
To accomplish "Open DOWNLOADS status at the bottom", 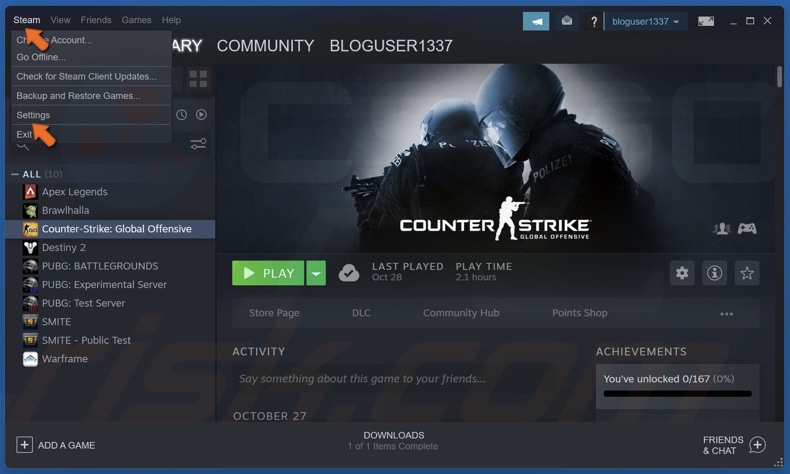I will click(x=393, y=441).
